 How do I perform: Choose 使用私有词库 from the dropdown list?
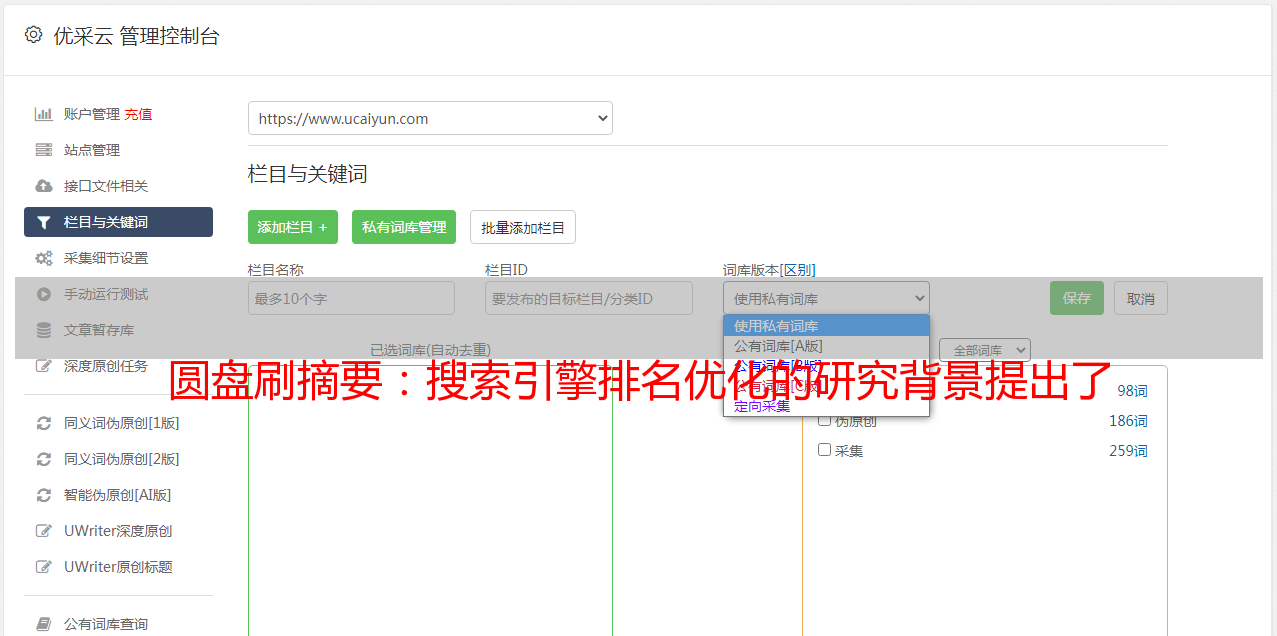click(826, 326)
